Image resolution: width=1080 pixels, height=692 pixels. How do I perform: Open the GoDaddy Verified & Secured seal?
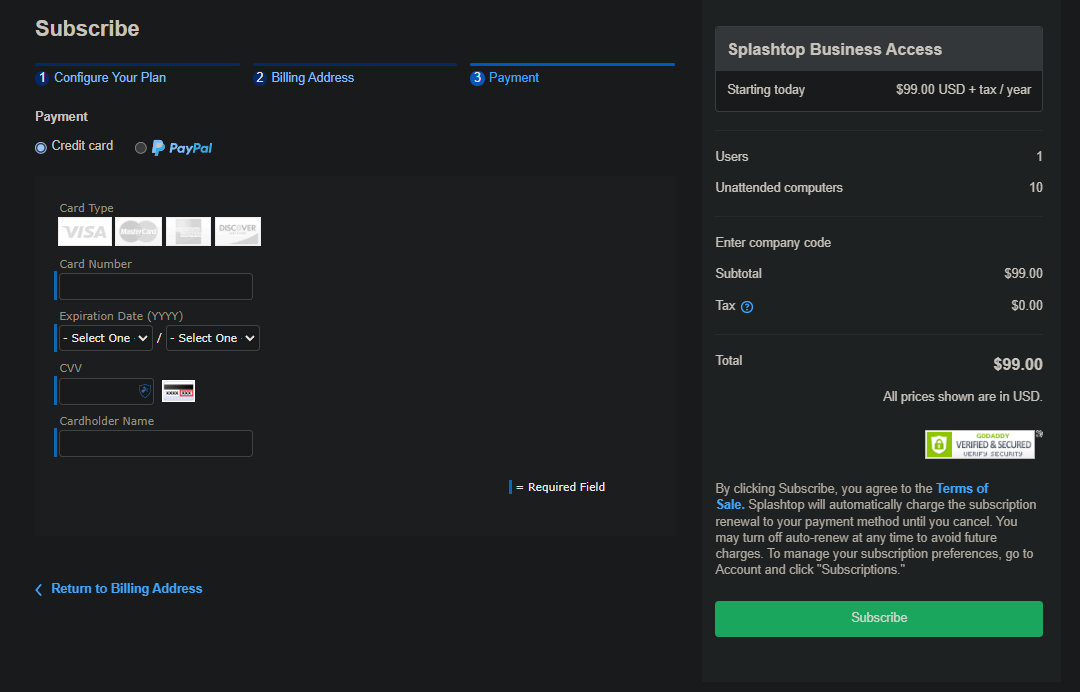tap(979, 444)
